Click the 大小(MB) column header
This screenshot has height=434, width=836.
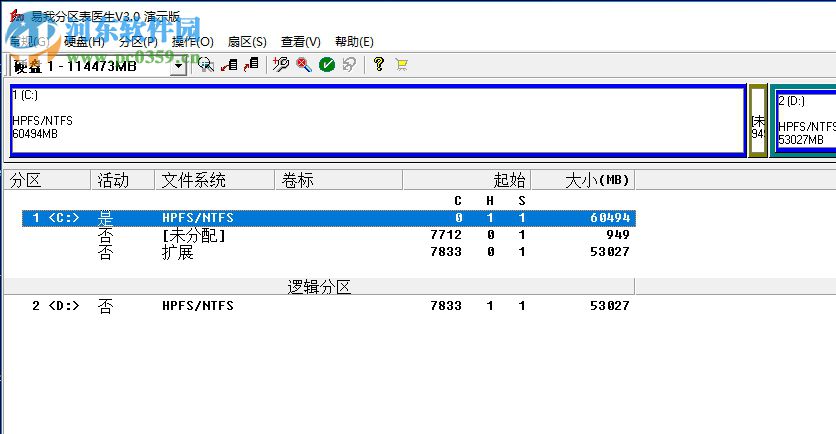tap(583, 180)
